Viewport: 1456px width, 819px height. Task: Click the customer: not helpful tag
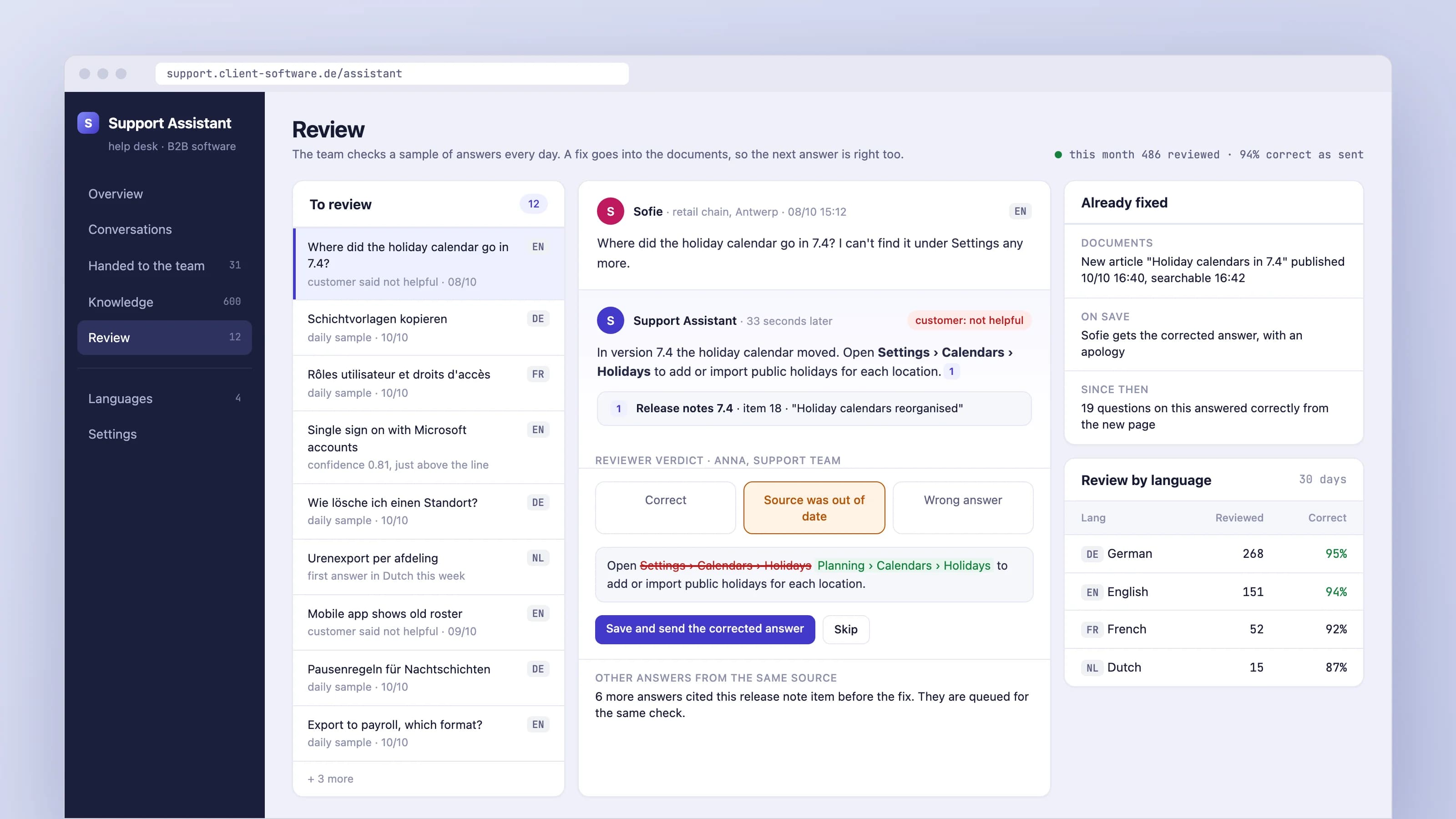pyautogui.click(x=969, y=320)
